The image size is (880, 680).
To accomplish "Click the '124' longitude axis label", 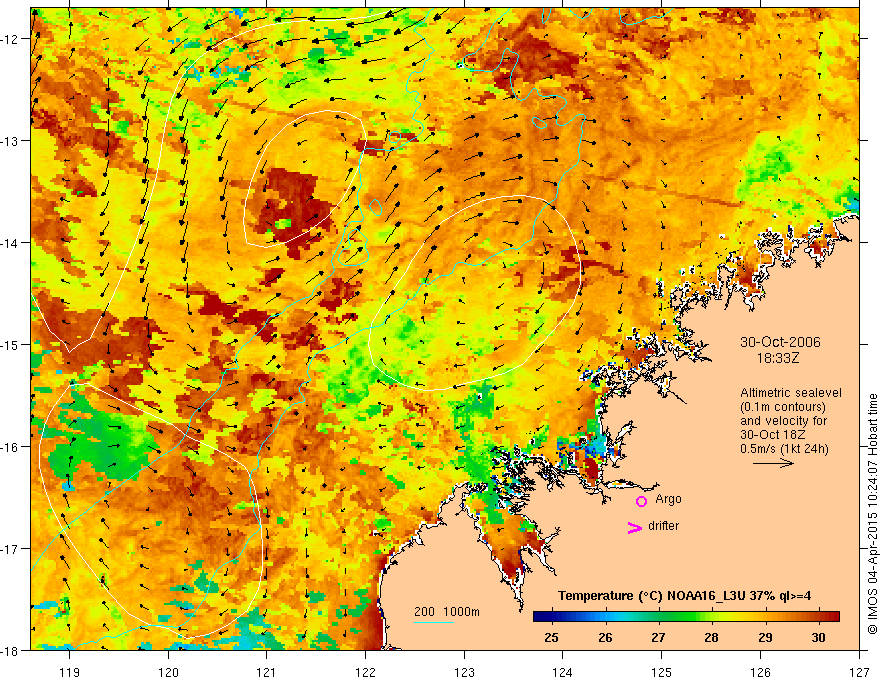I will click(563, 672).
